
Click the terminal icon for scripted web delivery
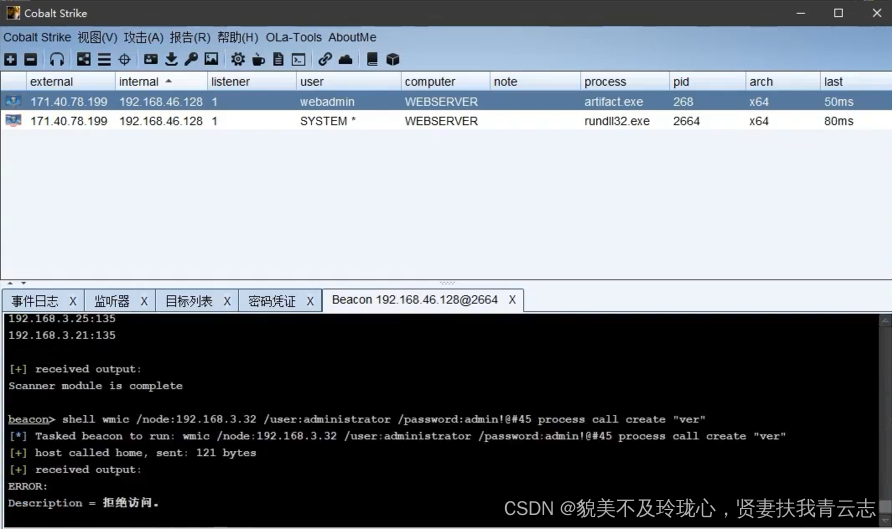coord(299,59)
